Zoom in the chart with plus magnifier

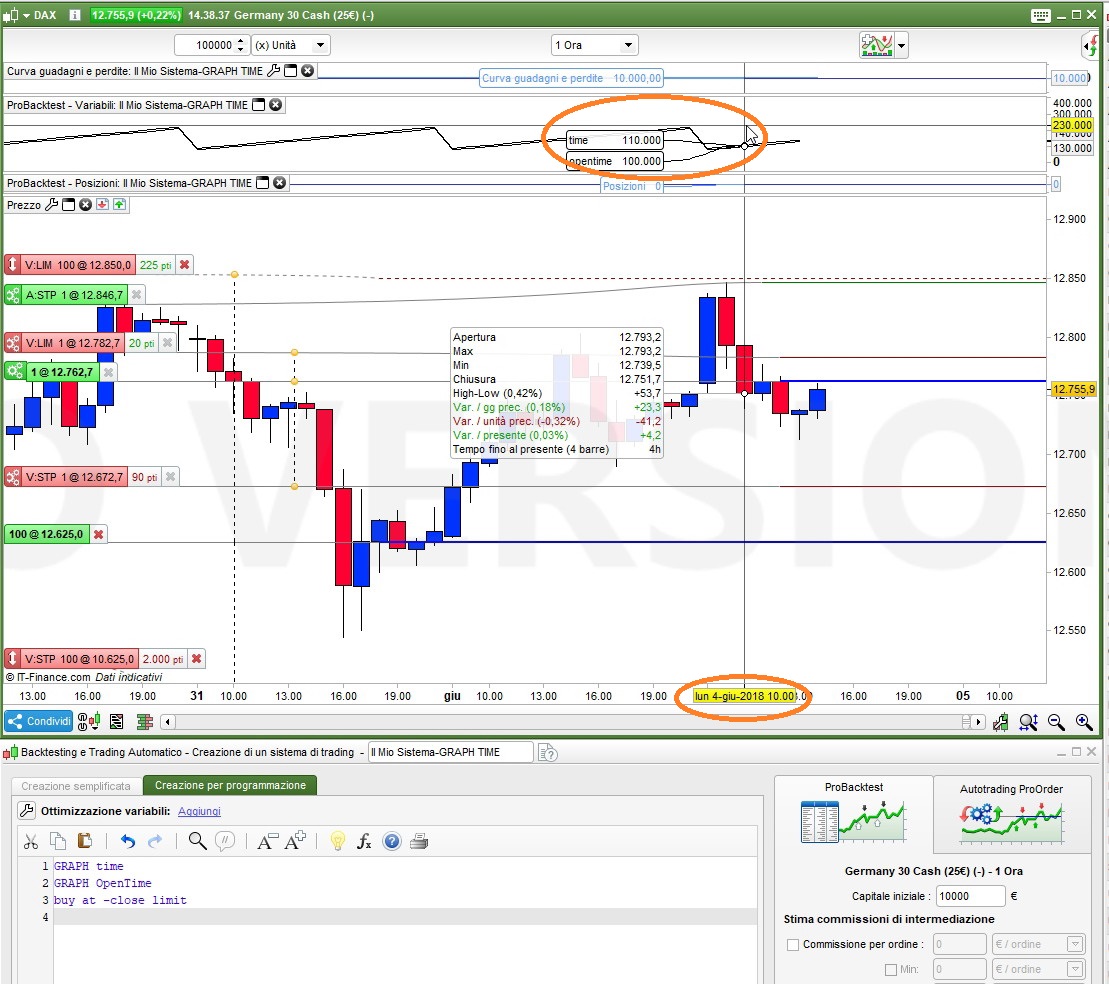click(x=1084, y=722)
